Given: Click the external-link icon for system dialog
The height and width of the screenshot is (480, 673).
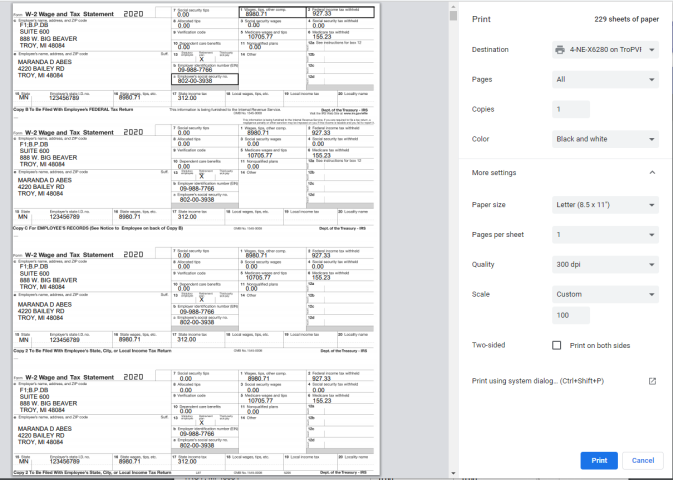Looking at the screenshot, I should coord(652,381).
